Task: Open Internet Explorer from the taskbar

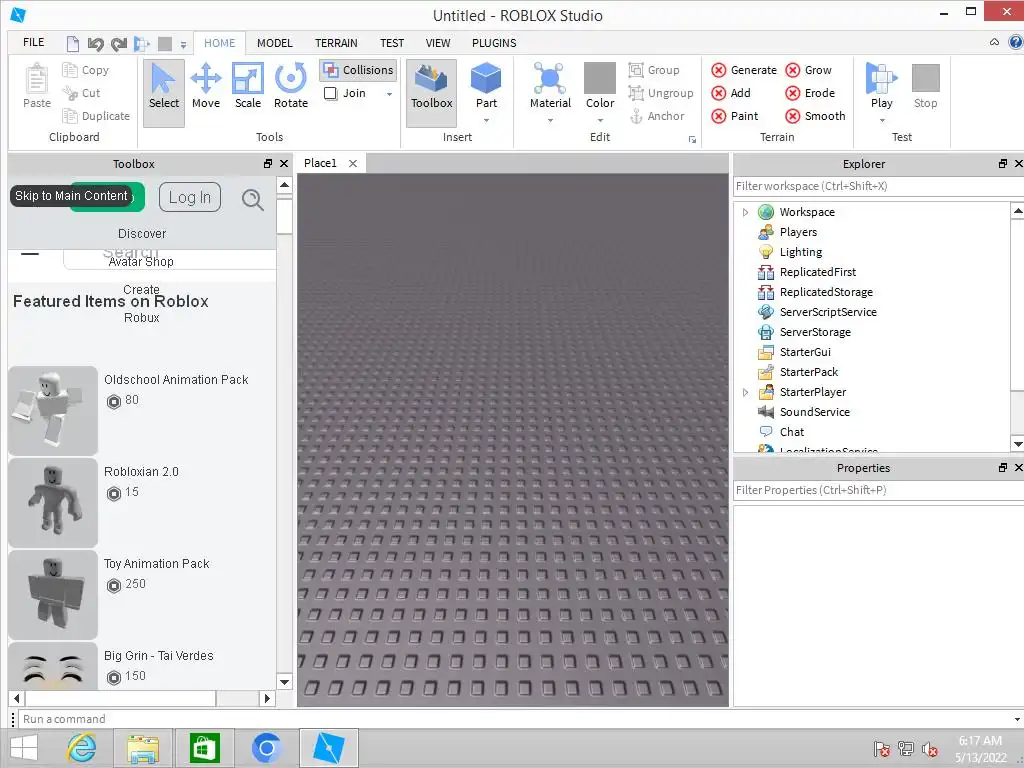Action: click(82, 748)
